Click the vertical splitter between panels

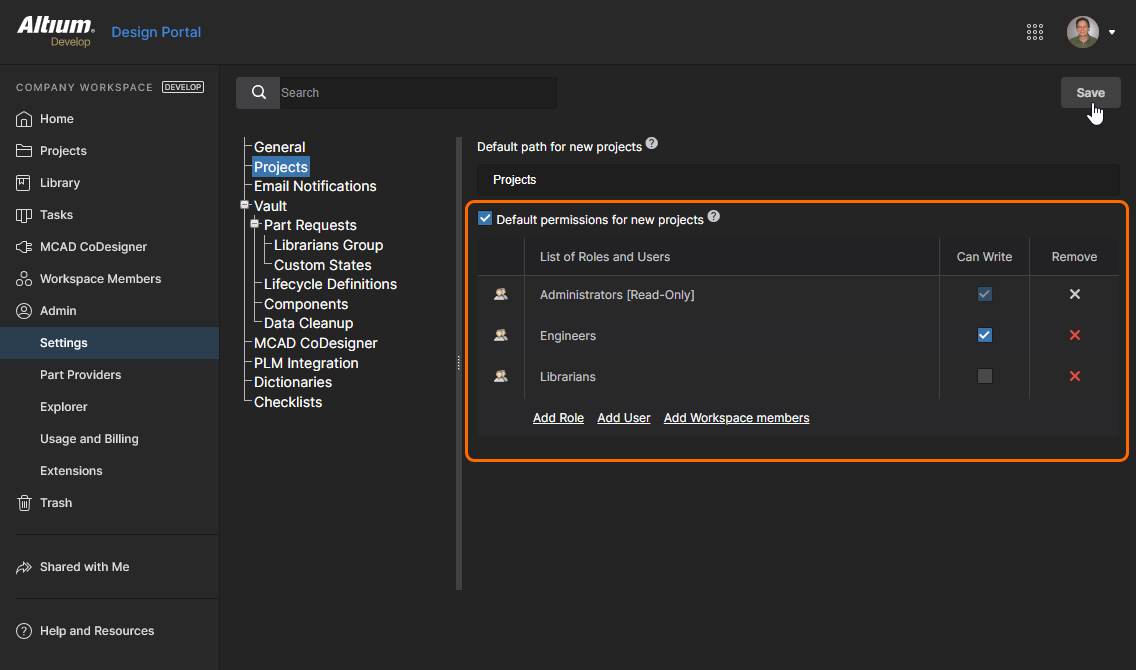(458, 363)
